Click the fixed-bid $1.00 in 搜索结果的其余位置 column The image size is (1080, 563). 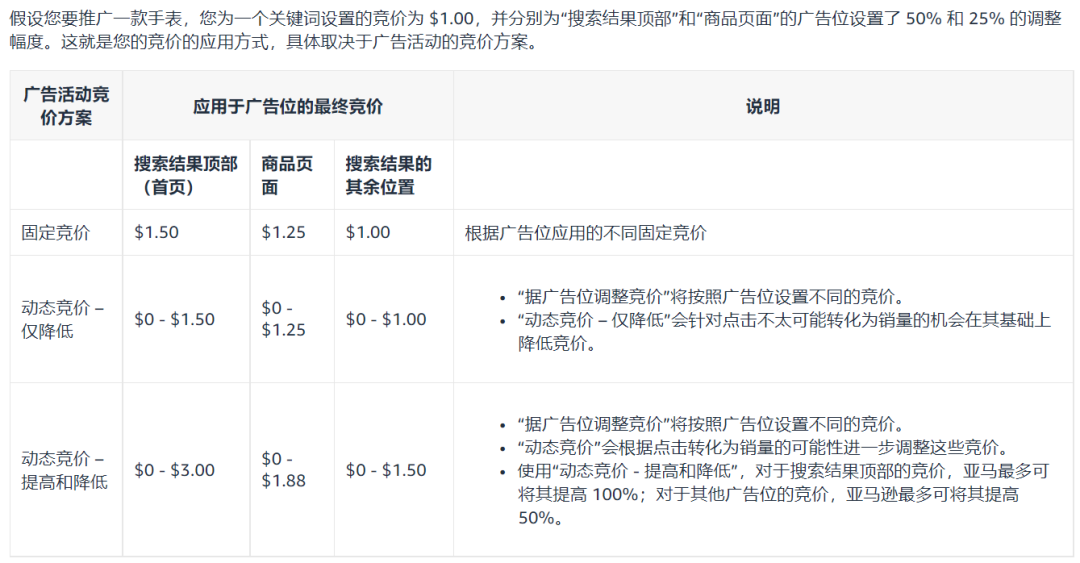coord(368,232)
